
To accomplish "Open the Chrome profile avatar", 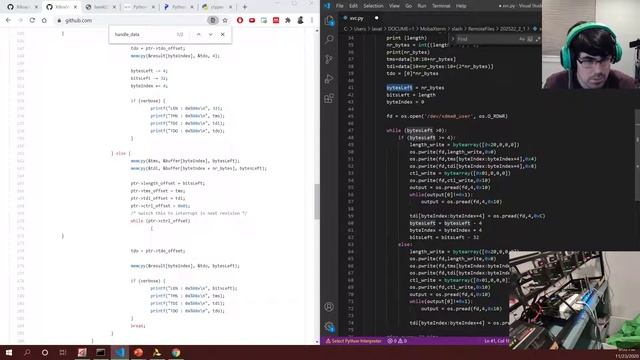I will point(300,20).
